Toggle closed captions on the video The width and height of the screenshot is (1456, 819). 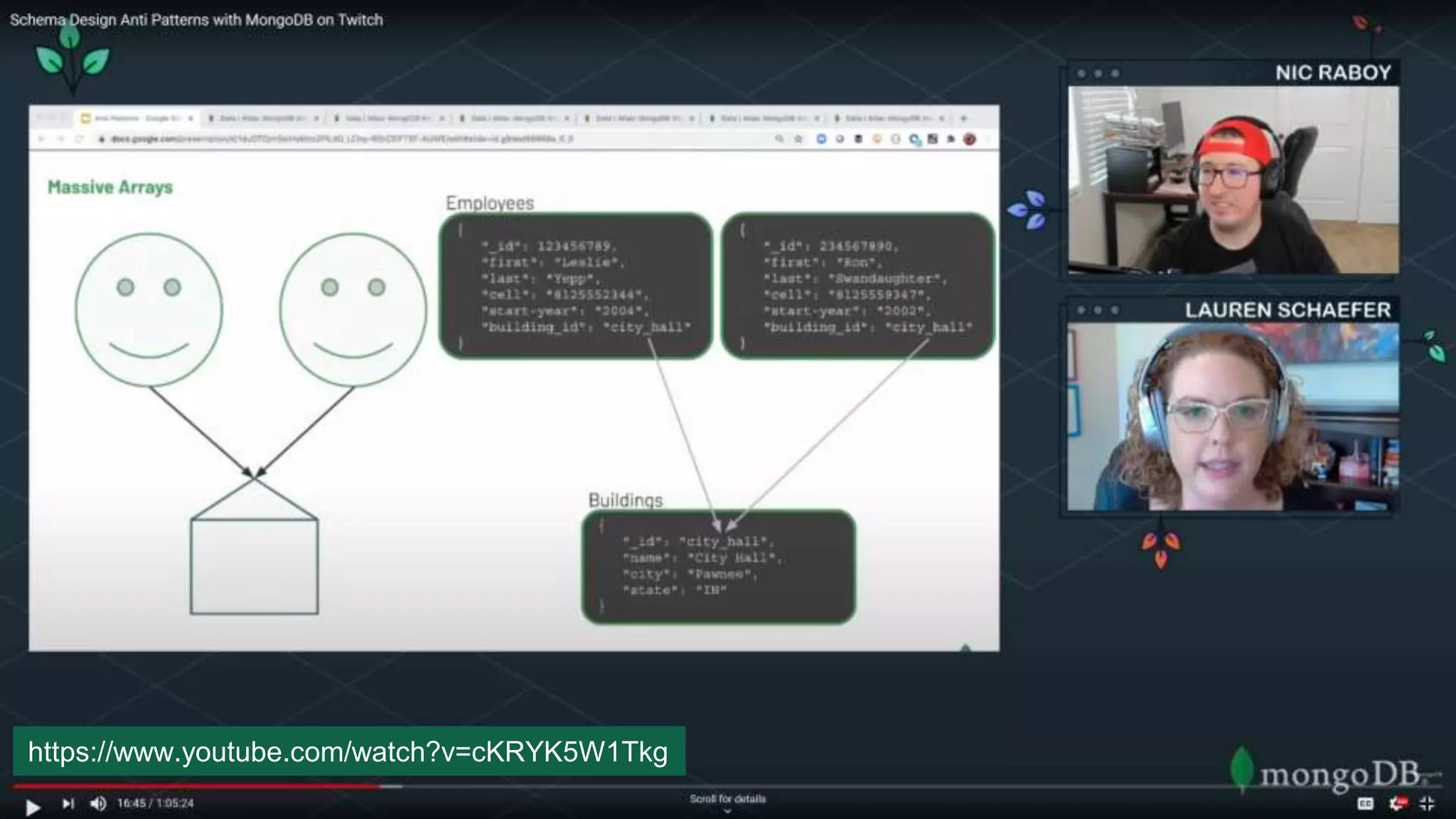(x=1365, y=804)
